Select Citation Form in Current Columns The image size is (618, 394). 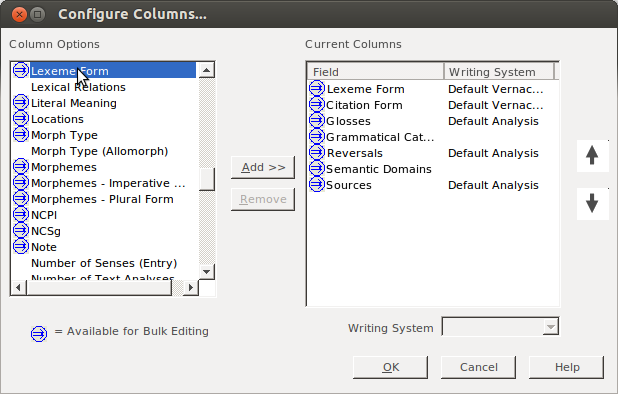(x=365, y=105)
